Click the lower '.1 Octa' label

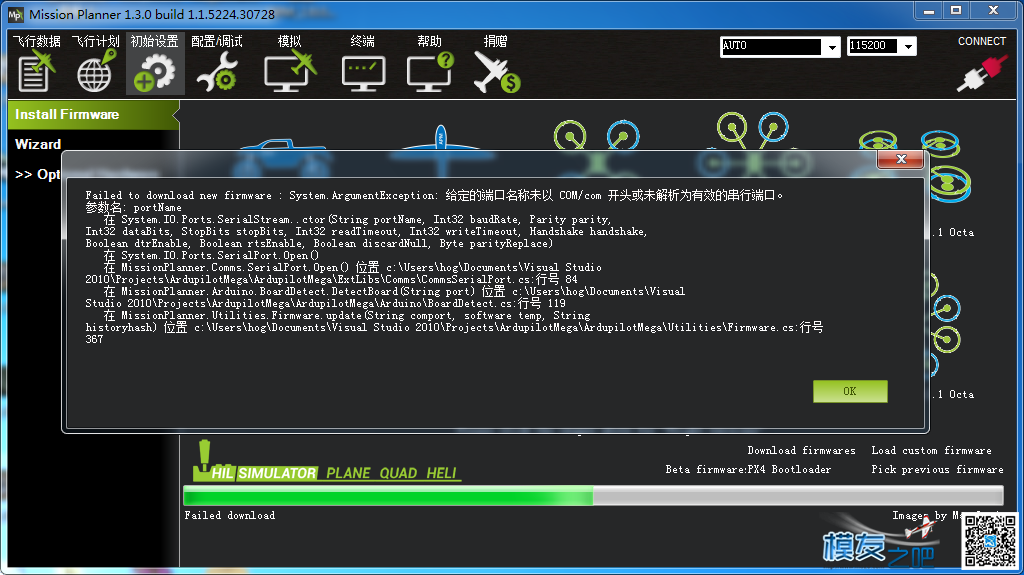click(955, 394)
